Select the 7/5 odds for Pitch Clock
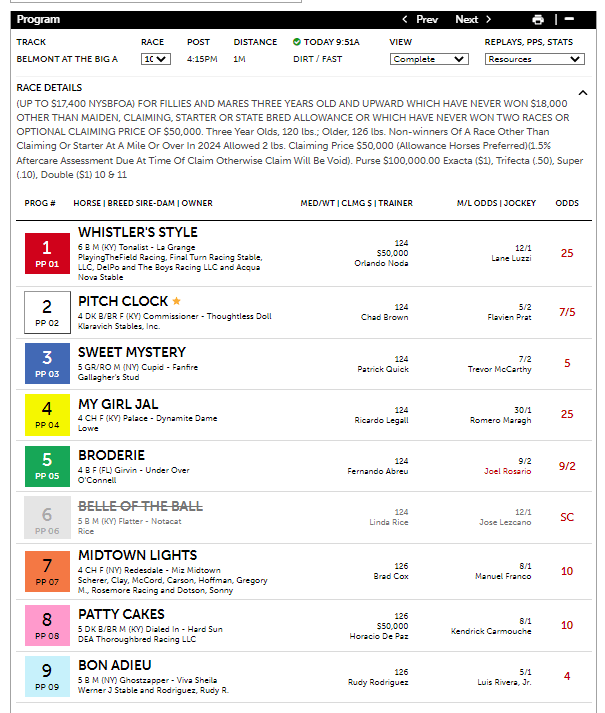This screenshot has height=713, width=605. pyautogui.click(x=567, y=312)
